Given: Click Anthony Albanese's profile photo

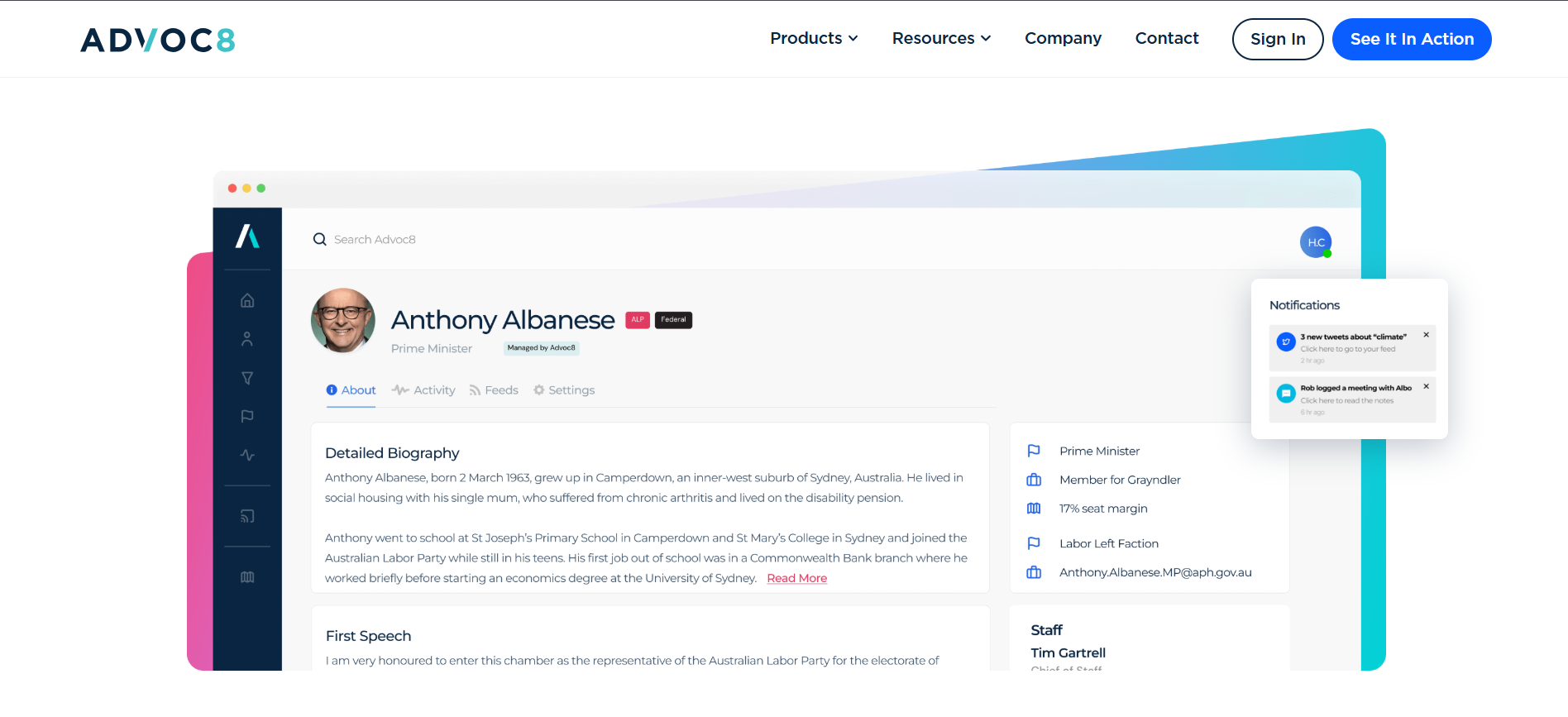Looking at the screenshot, I should 343,321.
